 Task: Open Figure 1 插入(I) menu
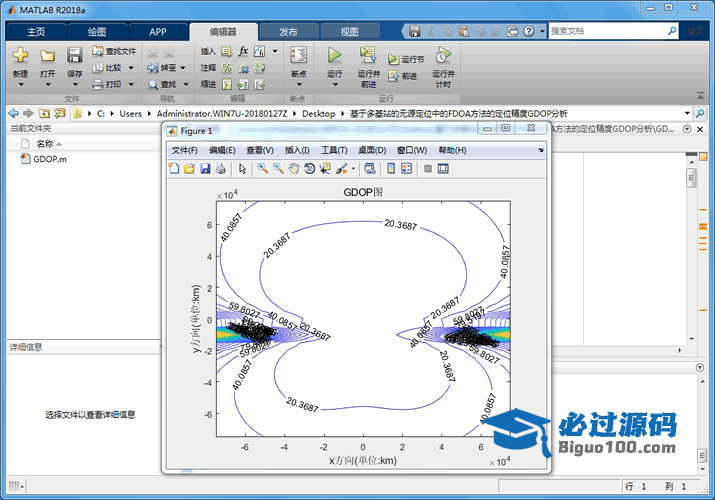point(297,150)
